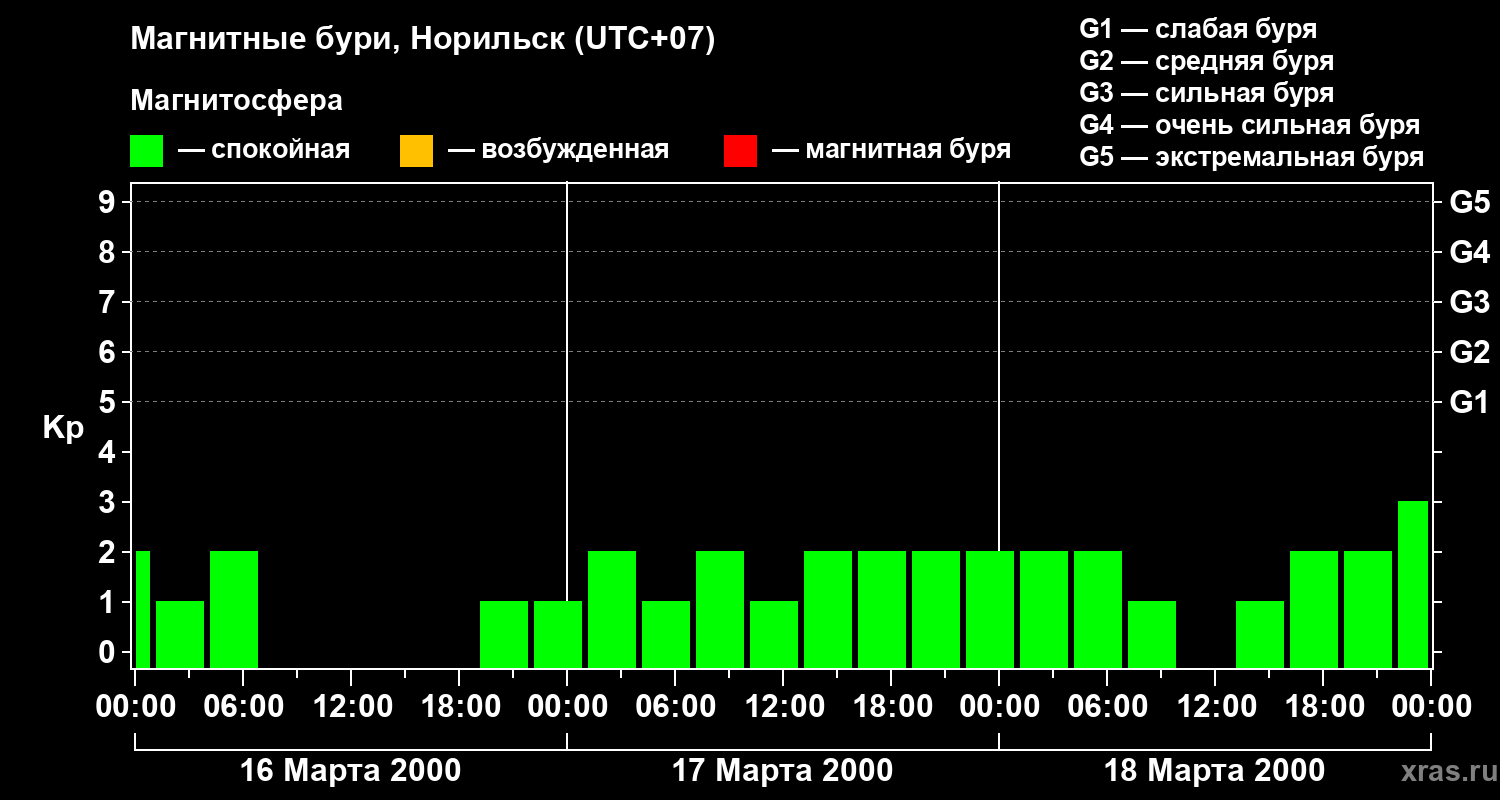Open the xras.ru watermark link

[1443, 771]
